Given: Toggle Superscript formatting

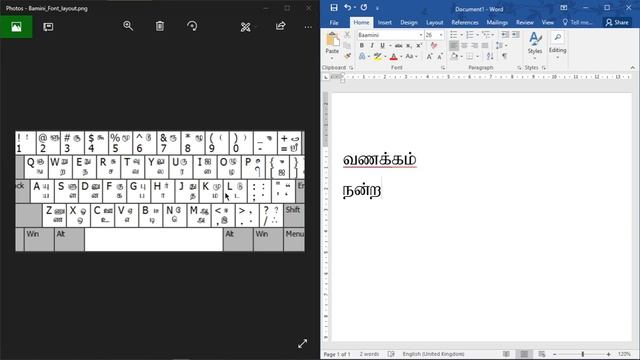Looking at the screenshot, I should 419,46.
